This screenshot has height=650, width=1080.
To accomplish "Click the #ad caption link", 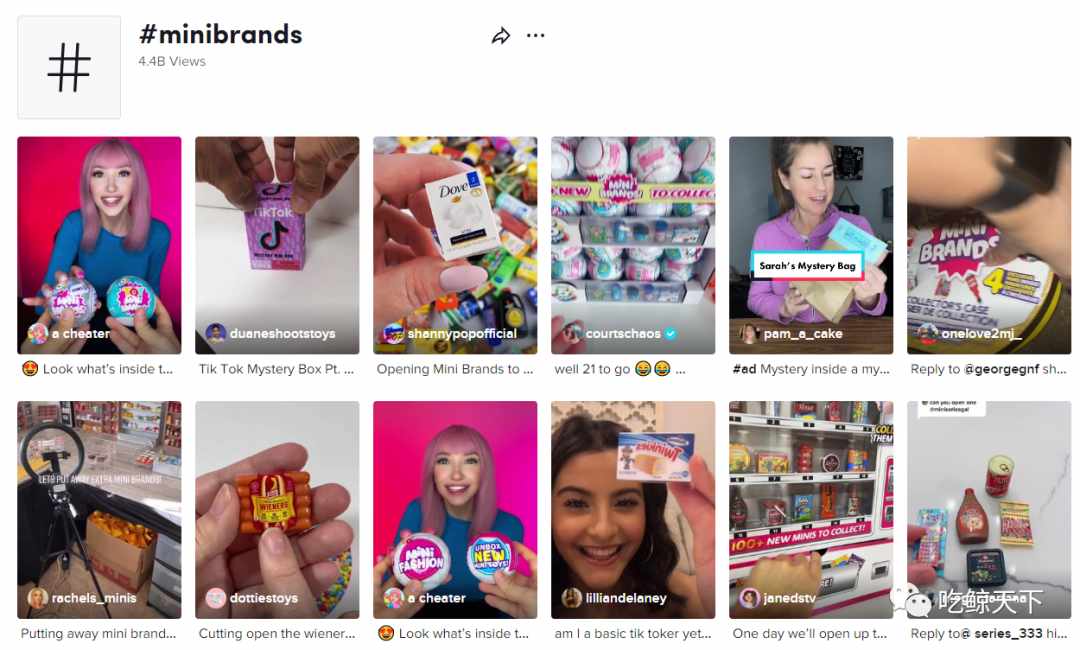I will [745, 369].
